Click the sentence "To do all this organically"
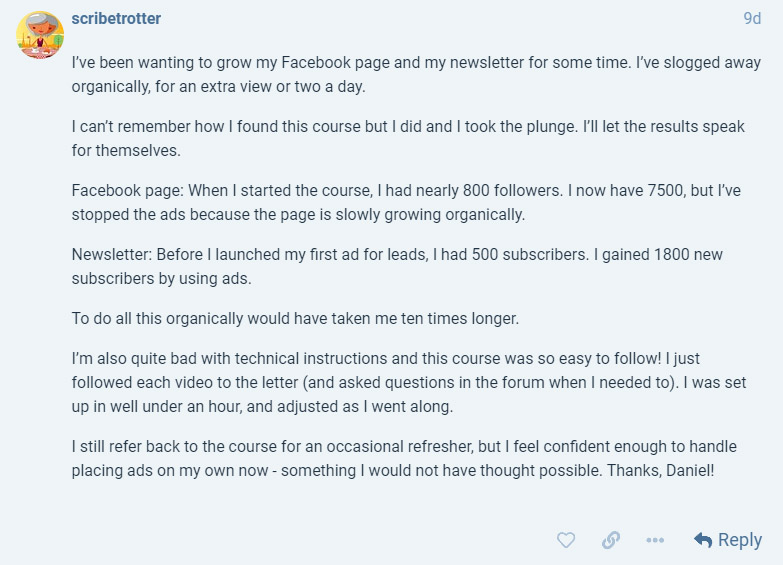Viewport: 783px width, 565px height. [295, 319]
